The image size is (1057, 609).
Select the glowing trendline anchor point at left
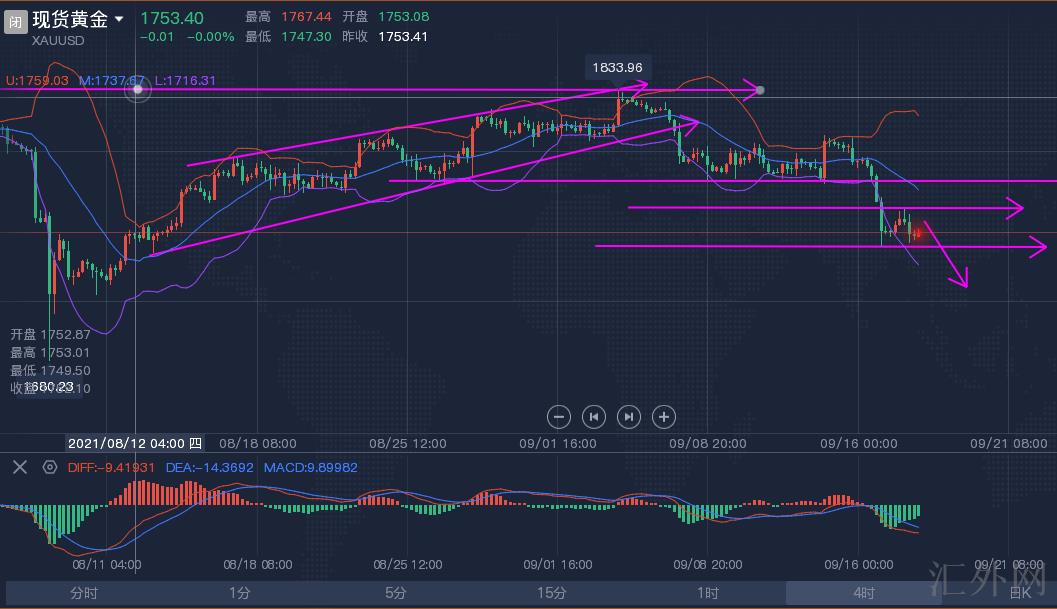coord(138,90)
